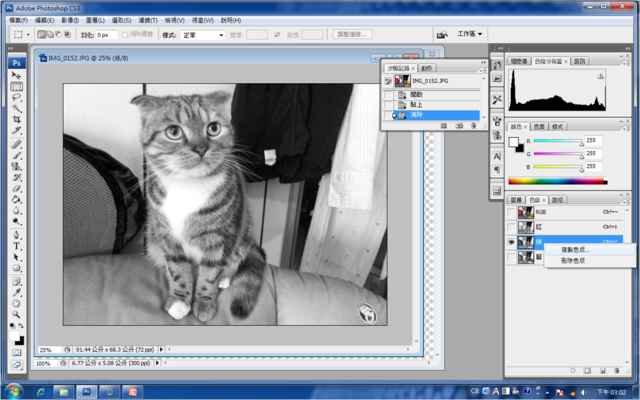The width and height of the screenshot is (640, 400).
Task: Choose 刪除色版 from context menu
Action: click(x=573, y=260)
